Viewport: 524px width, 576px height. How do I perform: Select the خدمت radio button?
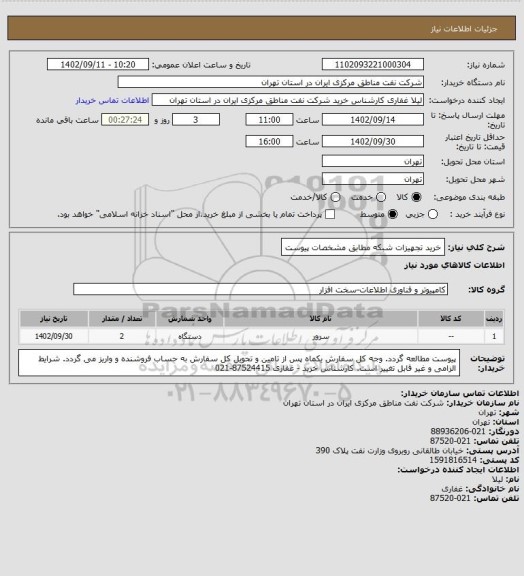(x=381, y=197)
